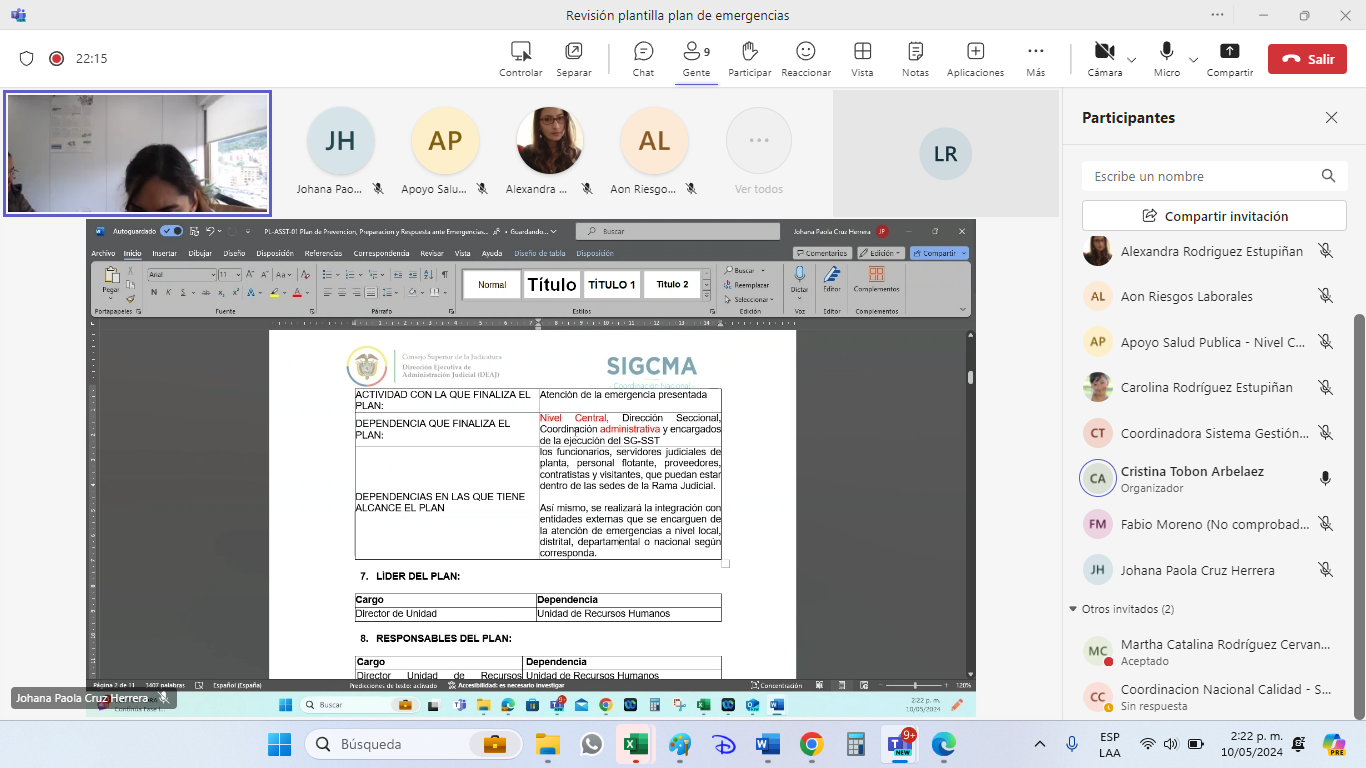Click mic icon next to Aon Riesgos Laborales
Image resolution: width=1366 pixels, height=768 pixels.
[1325, 296]
